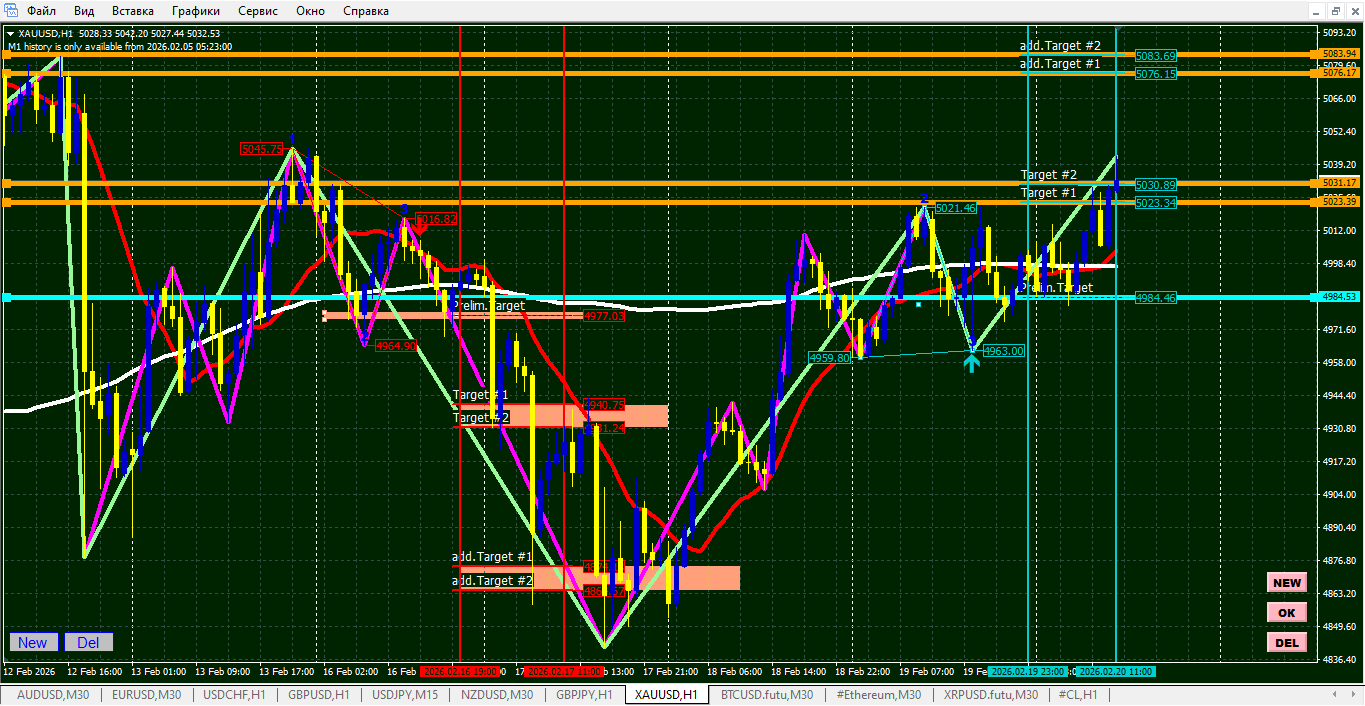Open the Файл menu
Image resolution: width=1365 pixels, height=706 pixels.
click(x=41, y=11)
